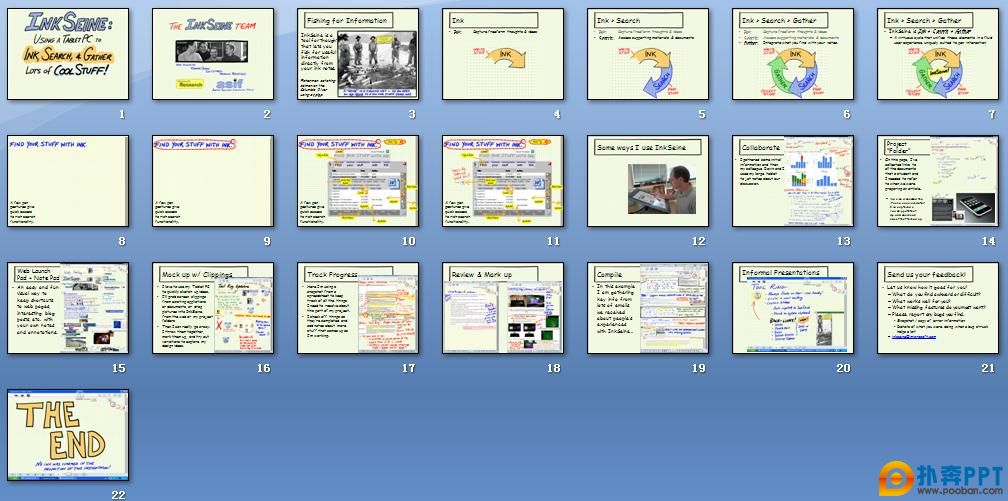Open slide 3 Fishing for Information
This screenshot has height=501, width=1008.
coord(358,54)
